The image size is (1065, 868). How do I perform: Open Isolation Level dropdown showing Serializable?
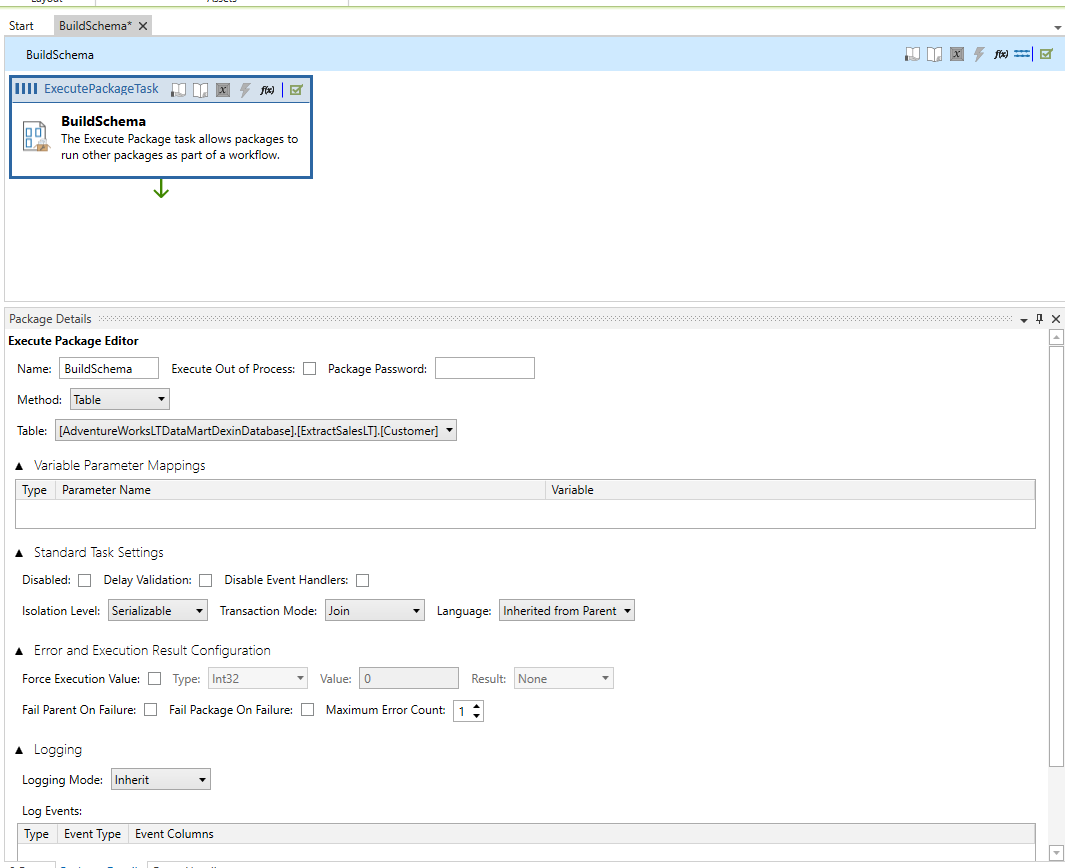pyautogui.click(x=158, y=611)
